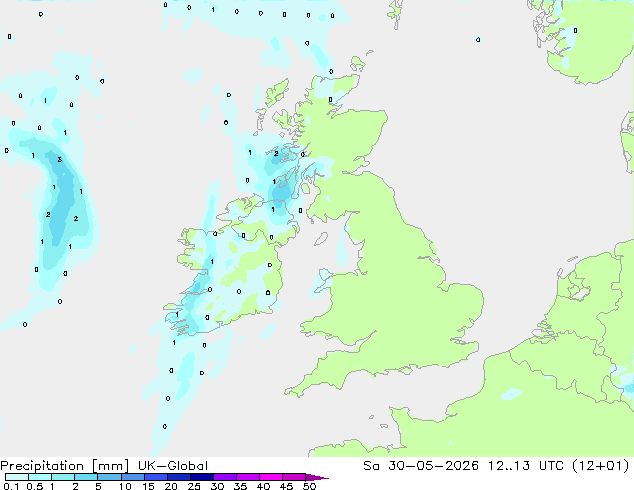This screenshot has width=634, height=490.
Task: Select the 2–5 mm legend color swatch
Action: [86, 477]
